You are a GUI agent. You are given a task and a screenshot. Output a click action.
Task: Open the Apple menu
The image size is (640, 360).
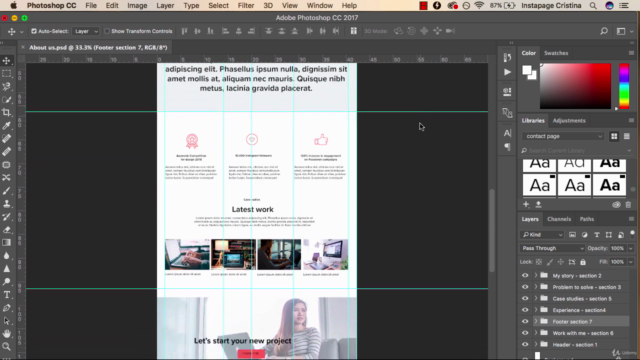click(13, 6)
